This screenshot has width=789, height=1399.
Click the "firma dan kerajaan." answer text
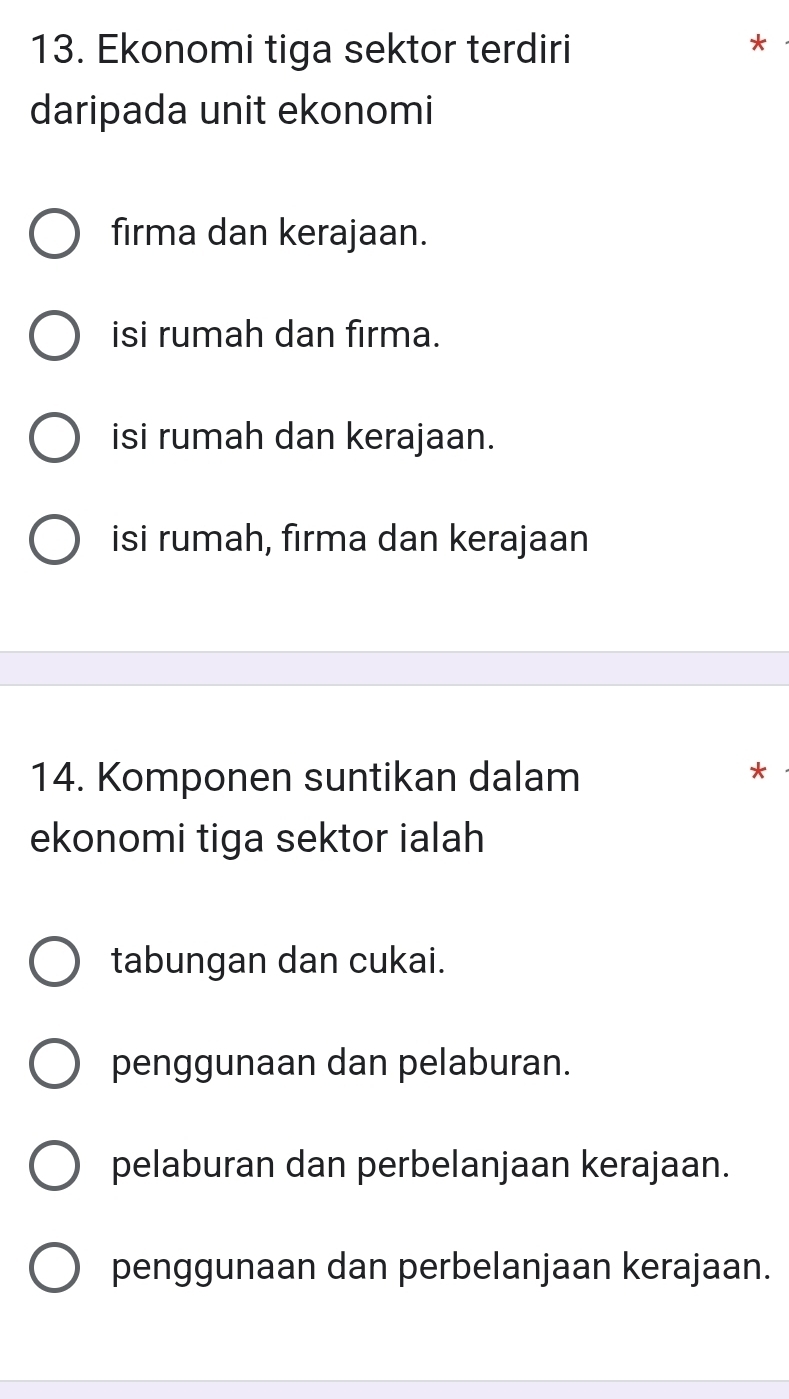coord(271,234)
